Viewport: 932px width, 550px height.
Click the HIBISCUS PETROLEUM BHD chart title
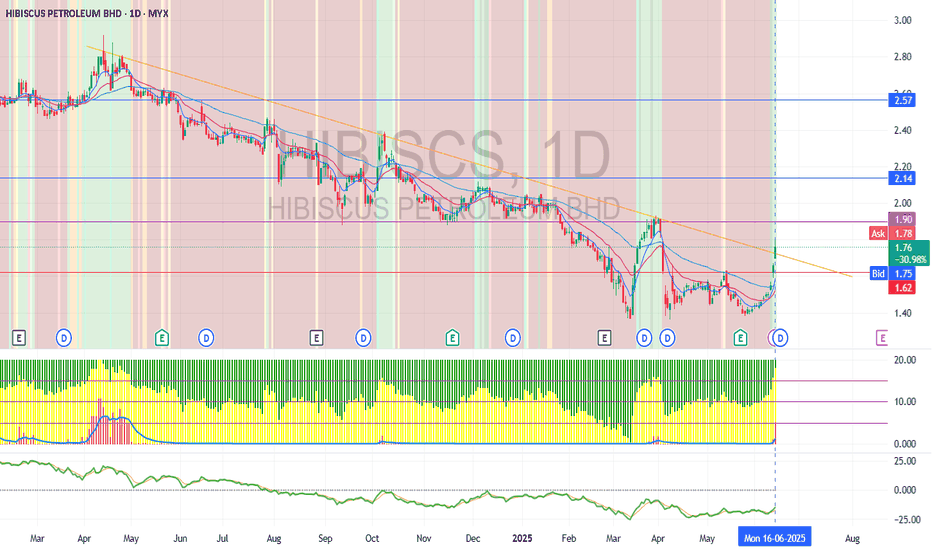coord(86,13)
